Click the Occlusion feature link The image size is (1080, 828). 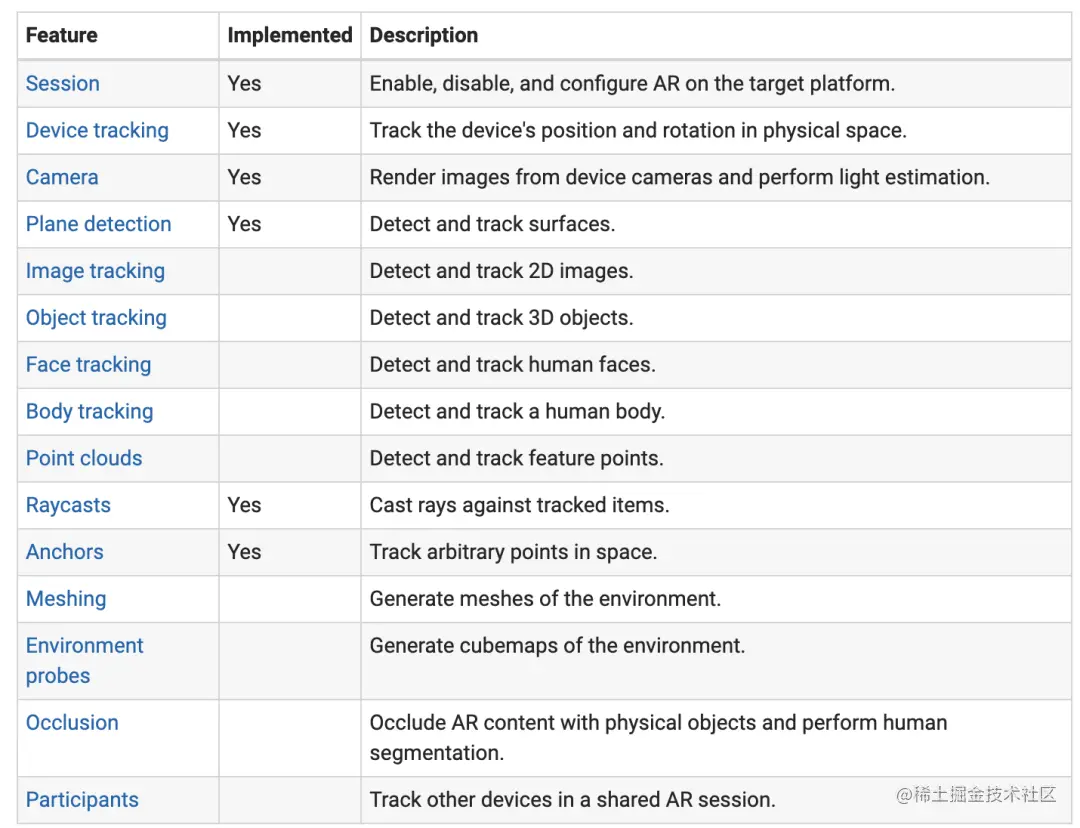pos(72,723)
